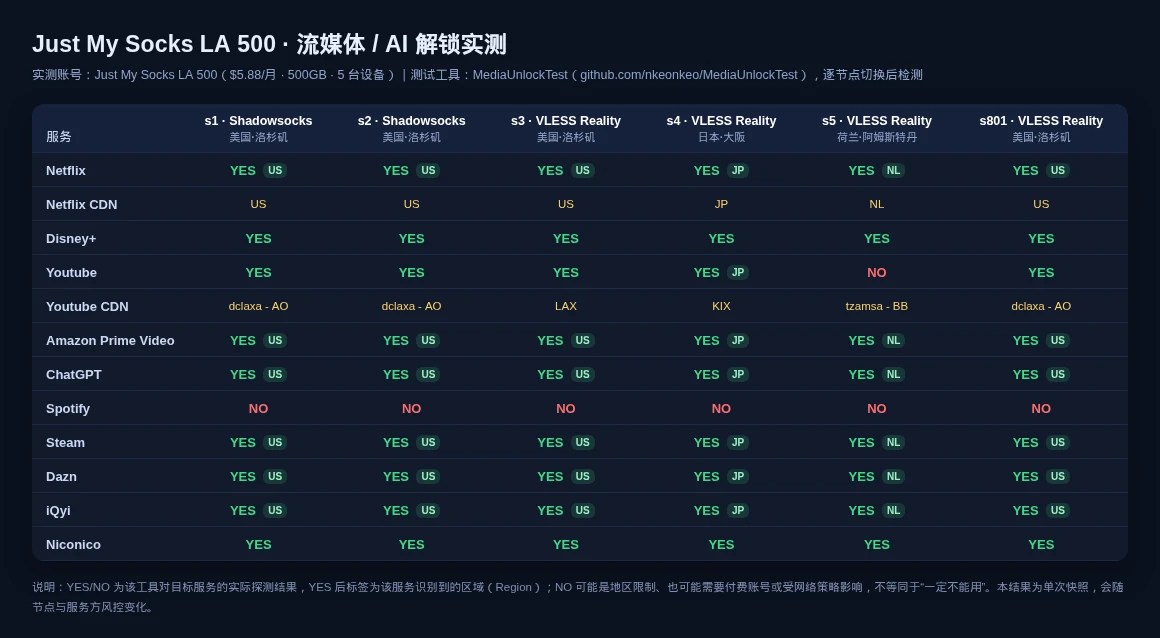Viewport: 1160px width, 638px height.
Task: Click the Dazn JP badge
Action: click(x=738, y=477)
